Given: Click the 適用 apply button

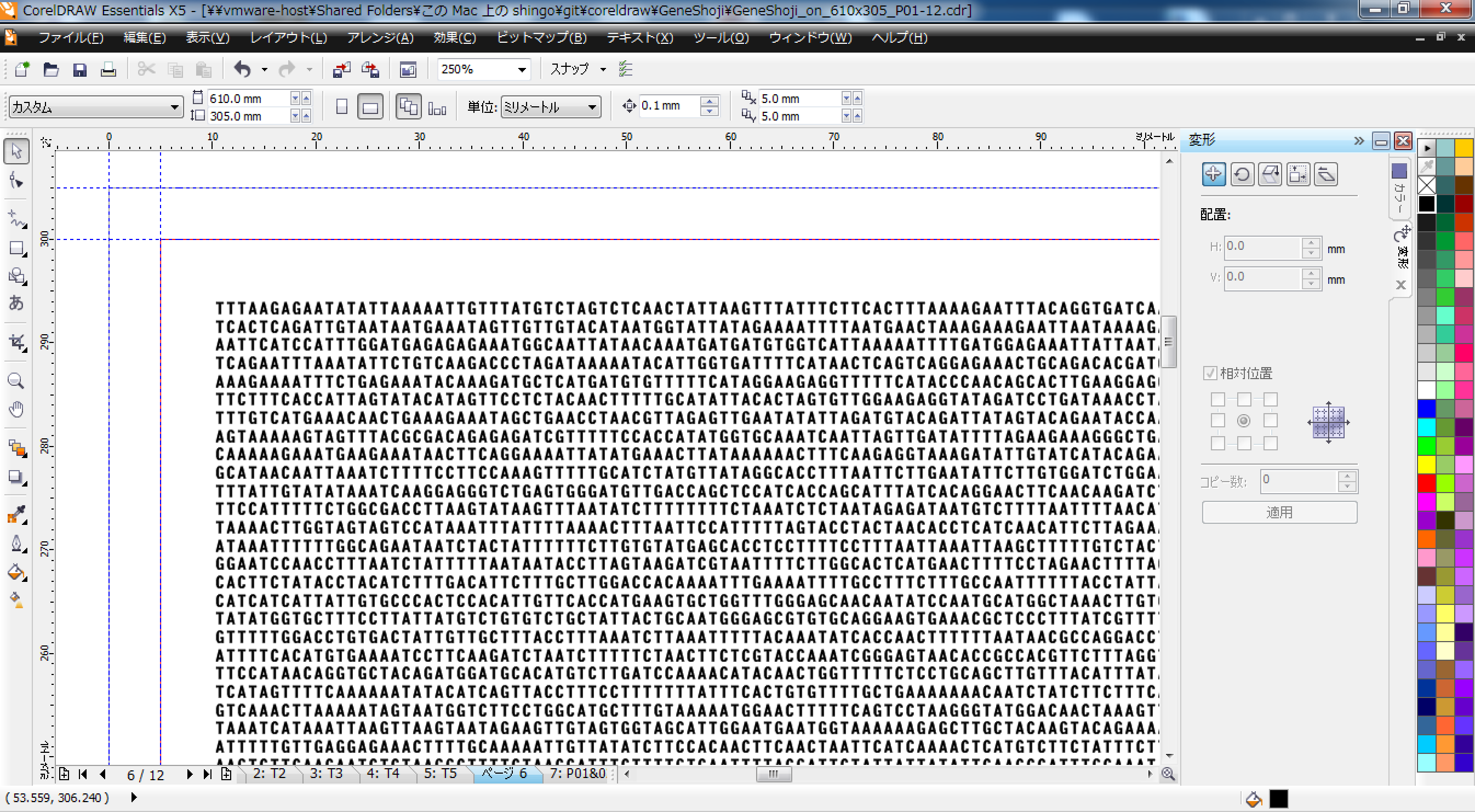Looking at the screenshot, I should point(1279,512).
